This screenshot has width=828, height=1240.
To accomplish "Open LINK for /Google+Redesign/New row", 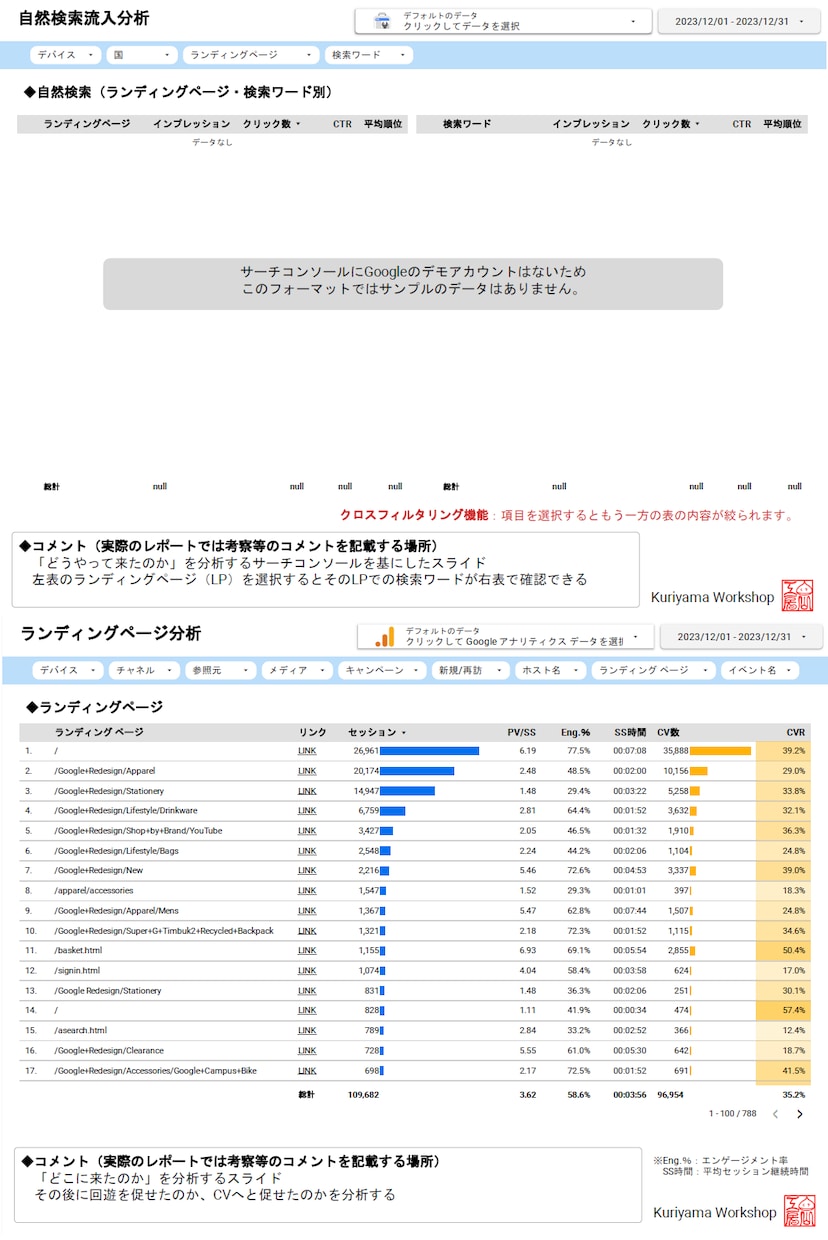I will tap(307, 871).
